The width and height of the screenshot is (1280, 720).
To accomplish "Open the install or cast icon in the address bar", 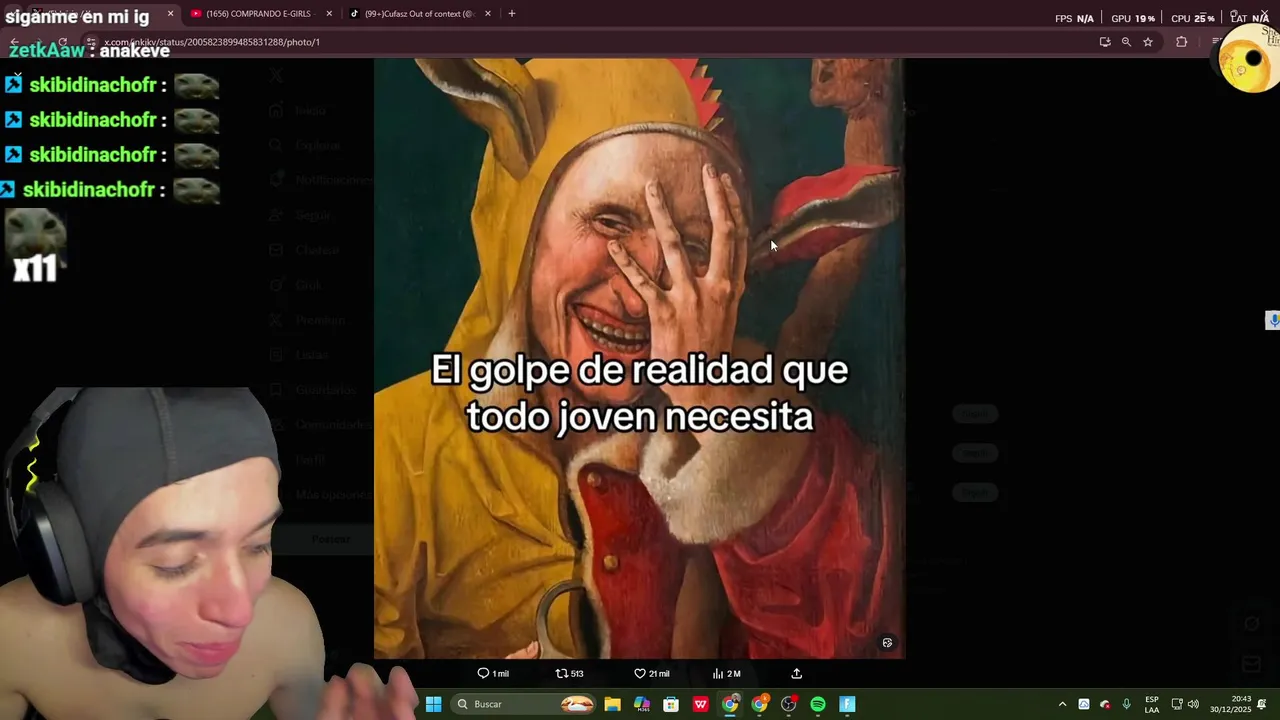I will click(1105, 42).
